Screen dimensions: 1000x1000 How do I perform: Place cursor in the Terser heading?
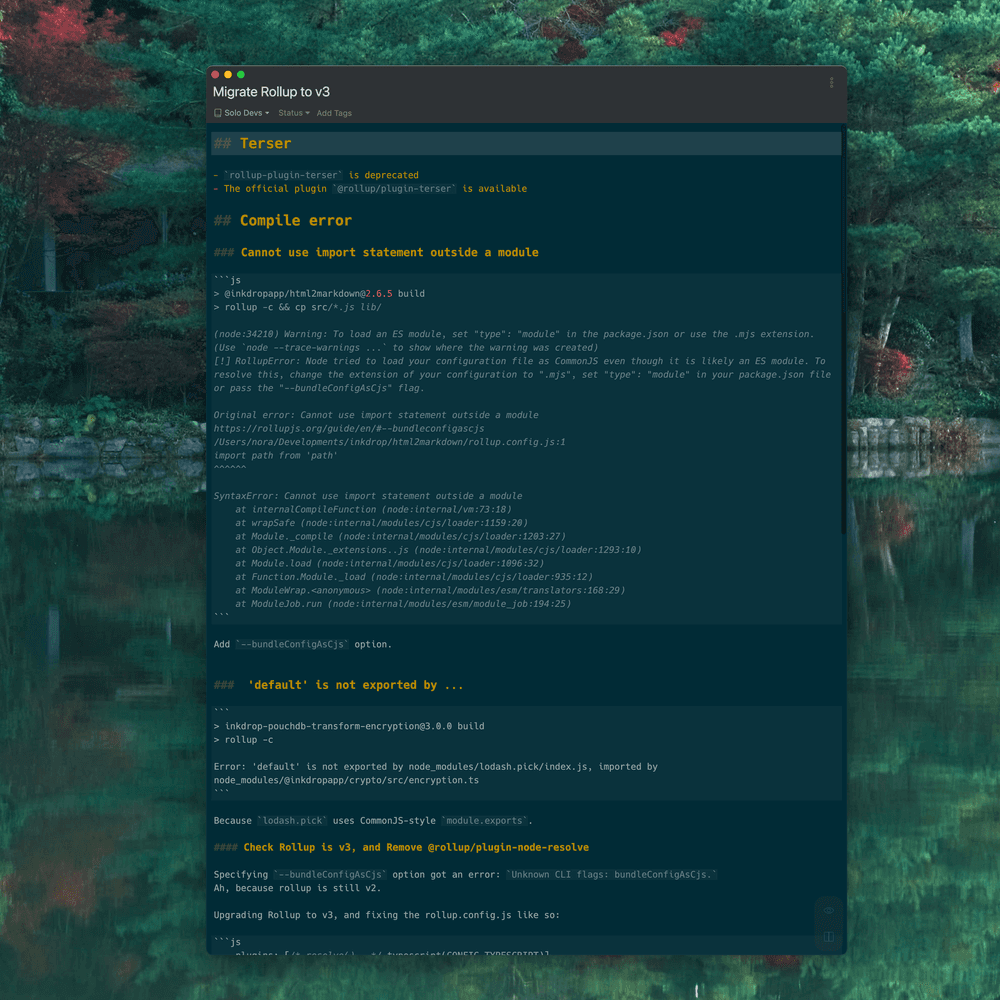click(265, 144)
